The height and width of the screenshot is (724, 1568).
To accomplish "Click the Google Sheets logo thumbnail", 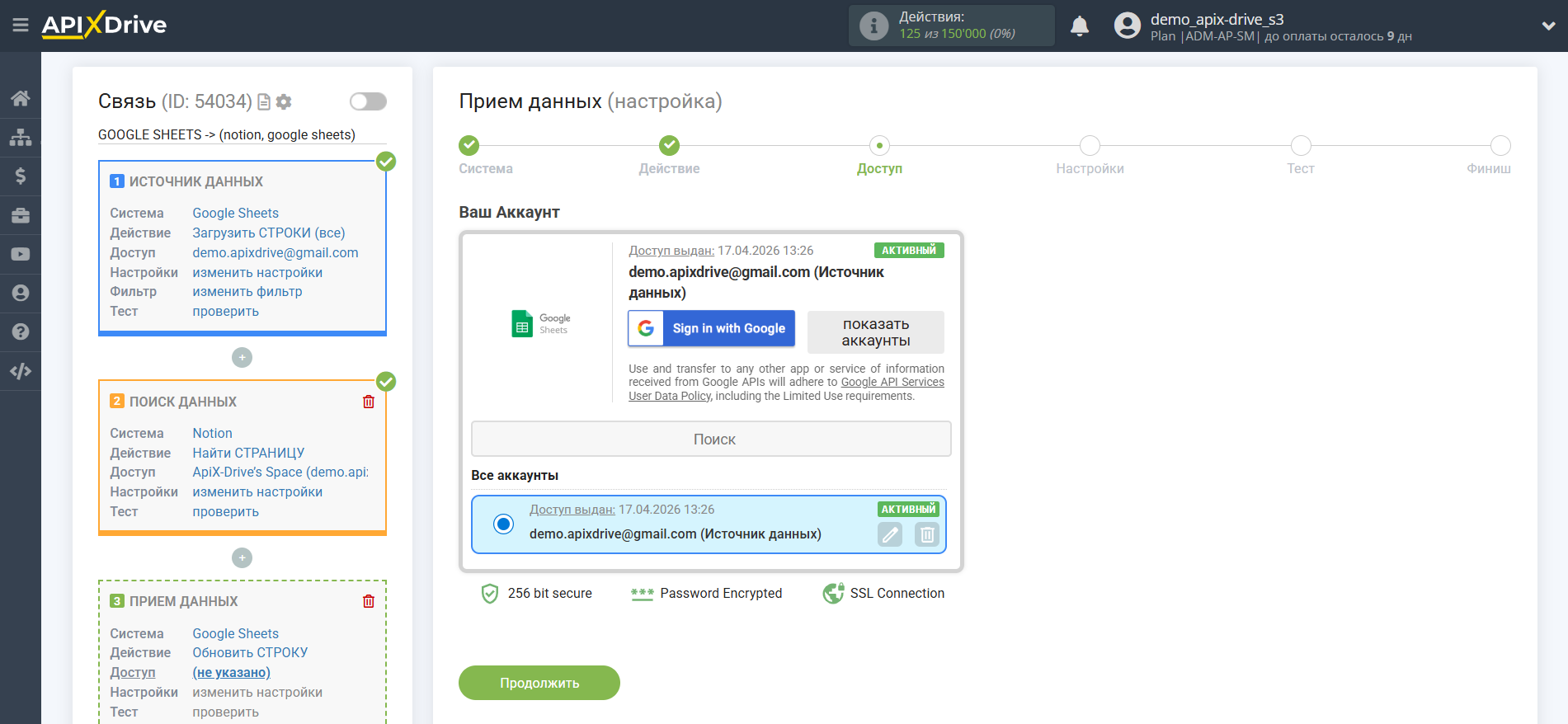I will coord(540,324).
